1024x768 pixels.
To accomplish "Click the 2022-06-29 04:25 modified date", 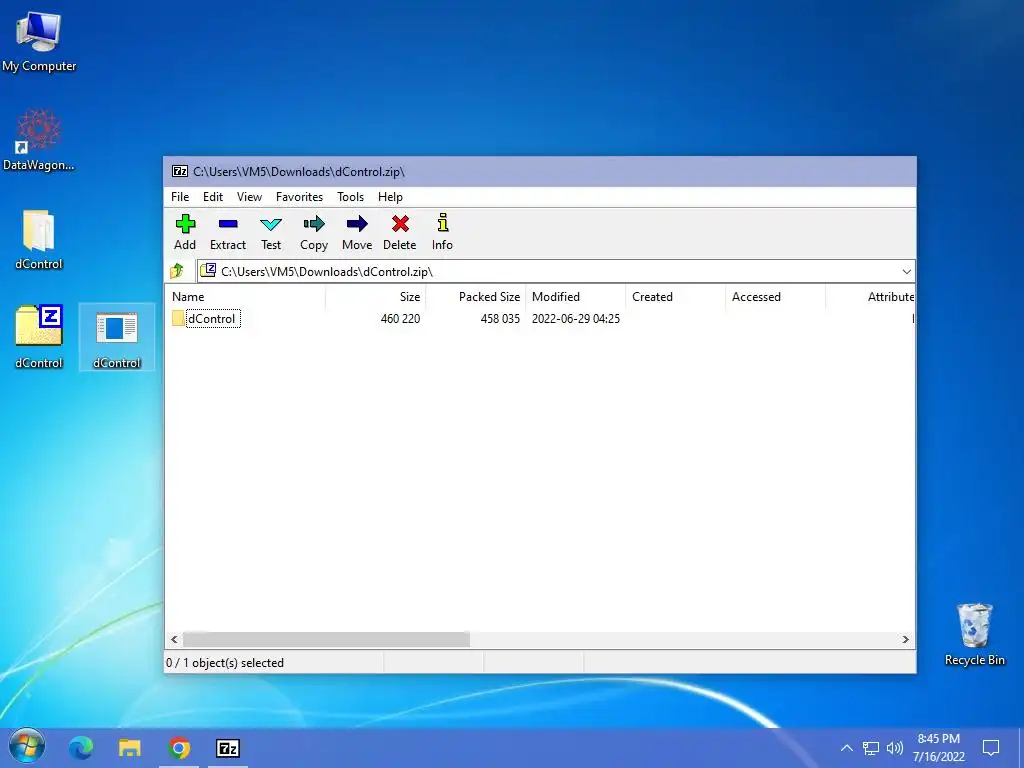I will coord(576,319).
